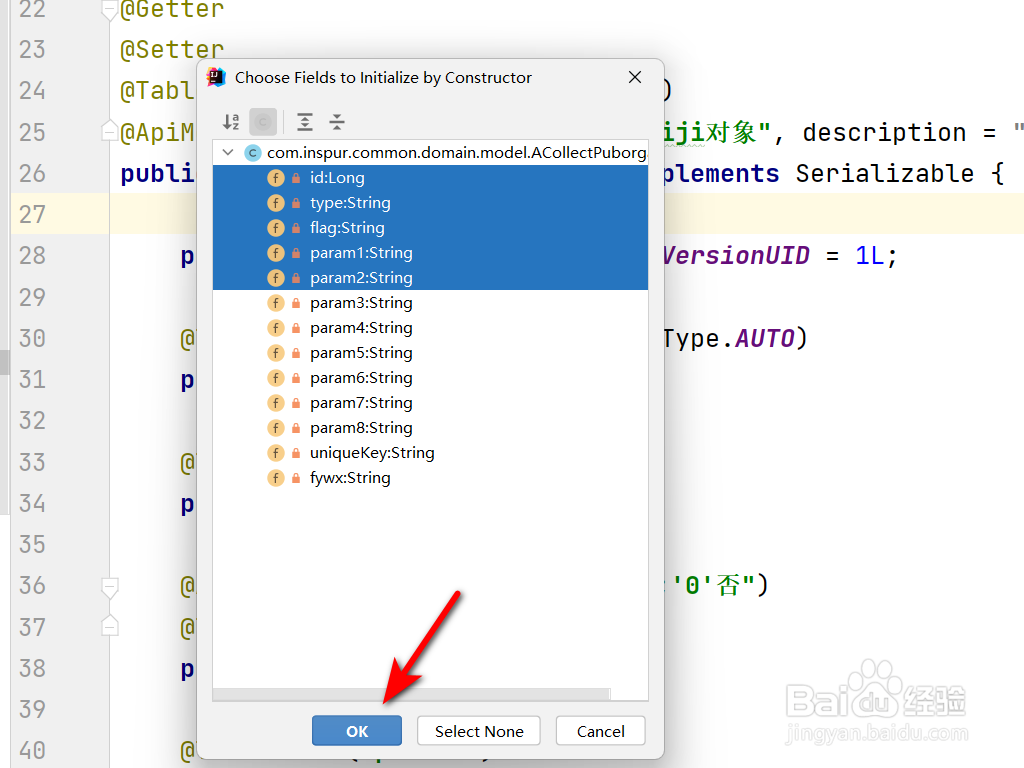Viewport: 1024px width, 768px height.
Task: Click the fold toggle at line 25
Action: pos(110,131)
